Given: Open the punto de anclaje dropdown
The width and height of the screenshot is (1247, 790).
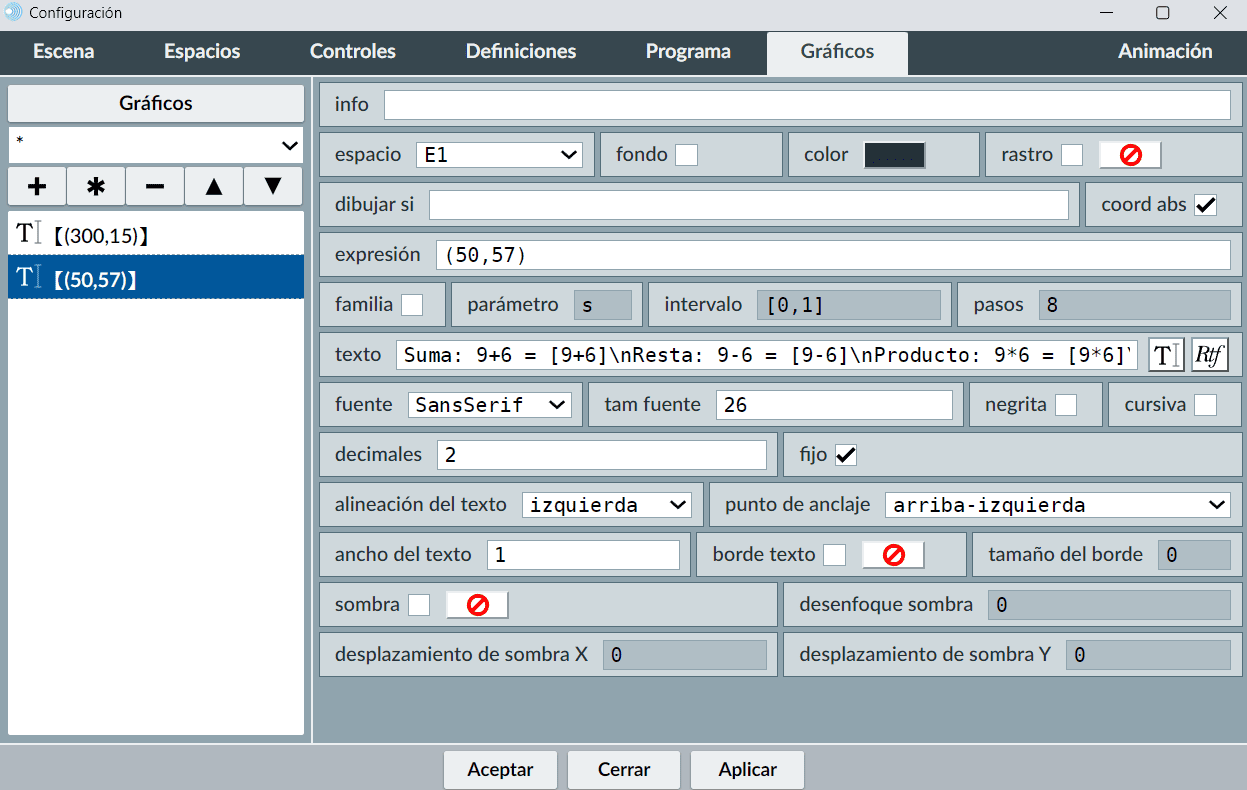Looking at the screenshot, I should point(1057,505).
